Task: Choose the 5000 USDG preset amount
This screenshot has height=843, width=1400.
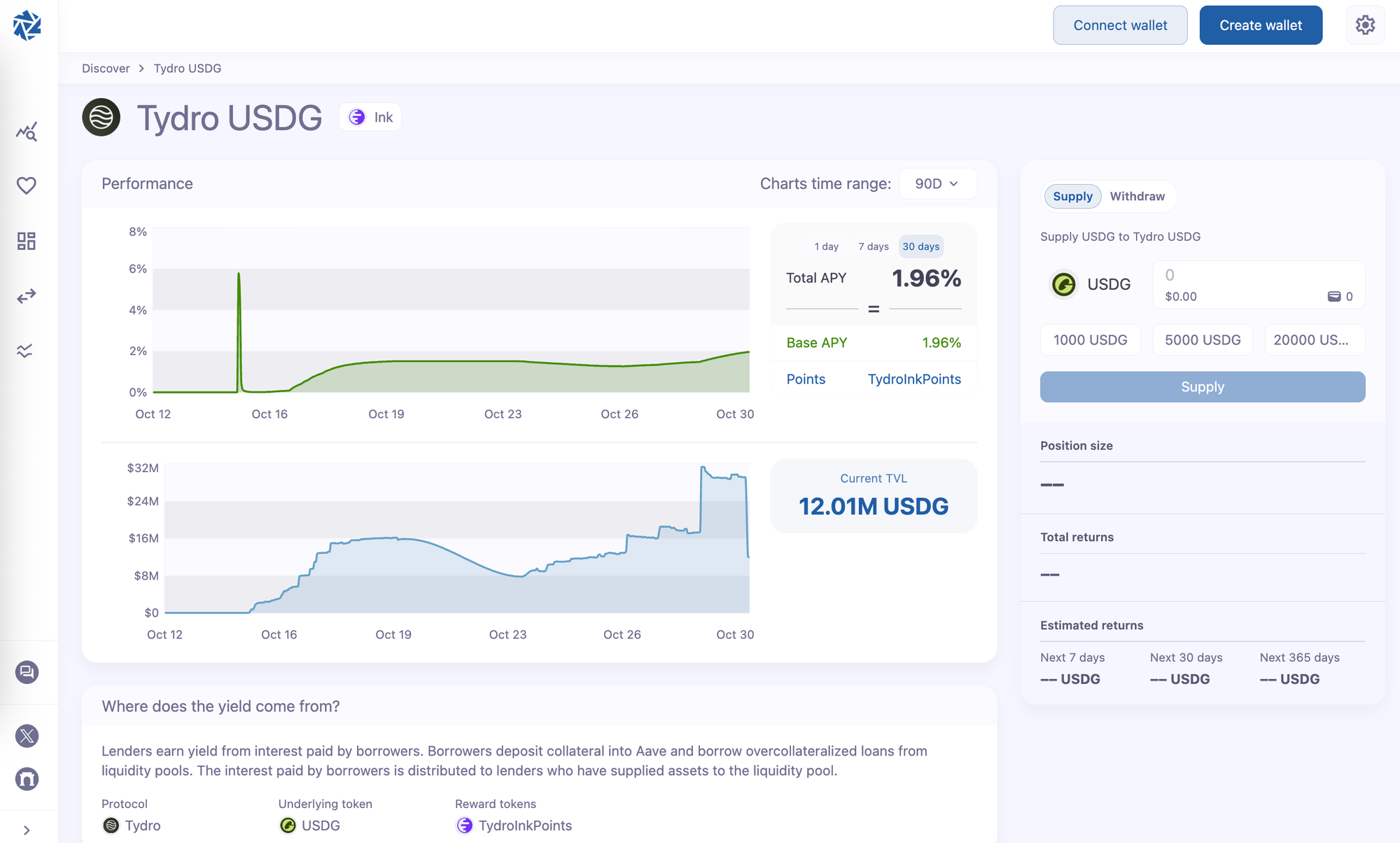Action: click(1203, 340)
